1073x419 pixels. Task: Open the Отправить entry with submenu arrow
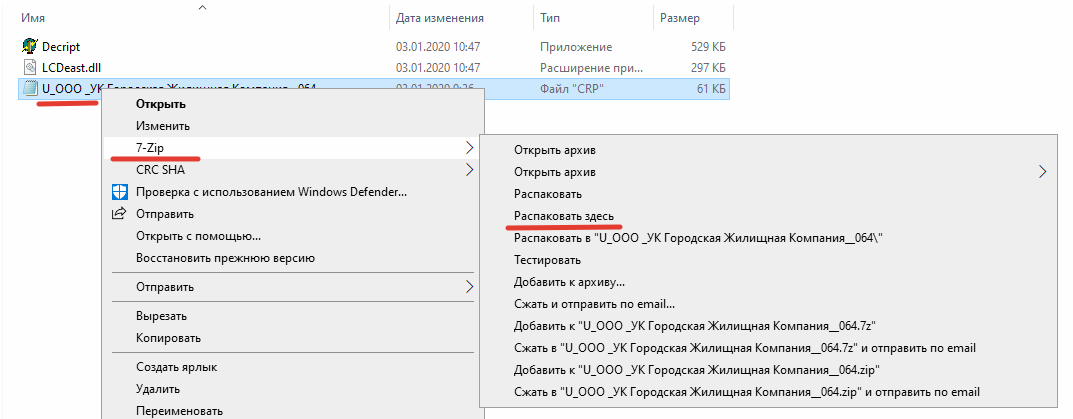coord(292,286)
